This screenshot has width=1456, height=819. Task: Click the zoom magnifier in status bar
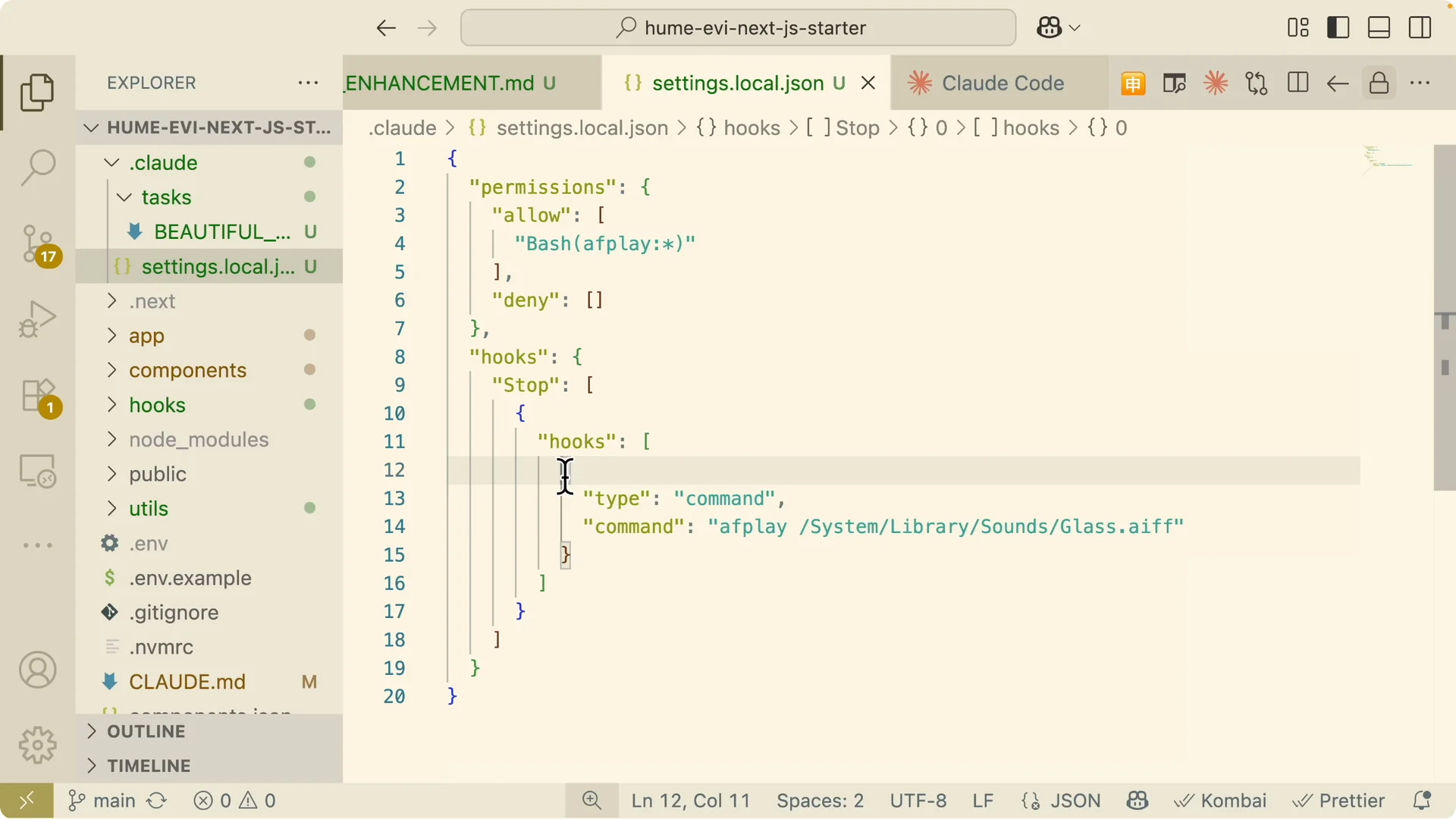click(x=591, y=801)
